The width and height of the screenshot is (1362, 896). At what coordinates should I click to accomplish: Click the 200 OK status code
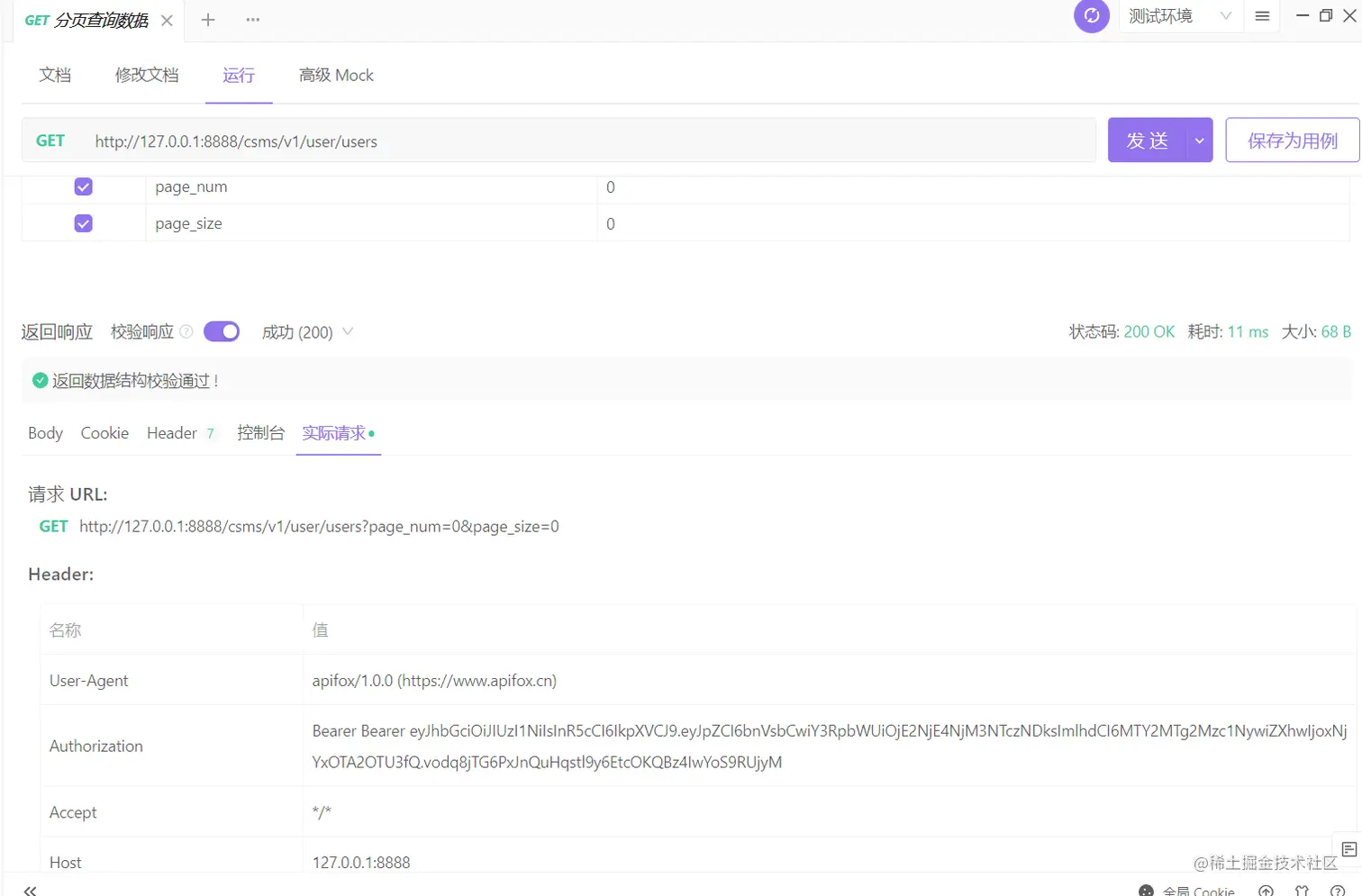tap(1149, 331)
